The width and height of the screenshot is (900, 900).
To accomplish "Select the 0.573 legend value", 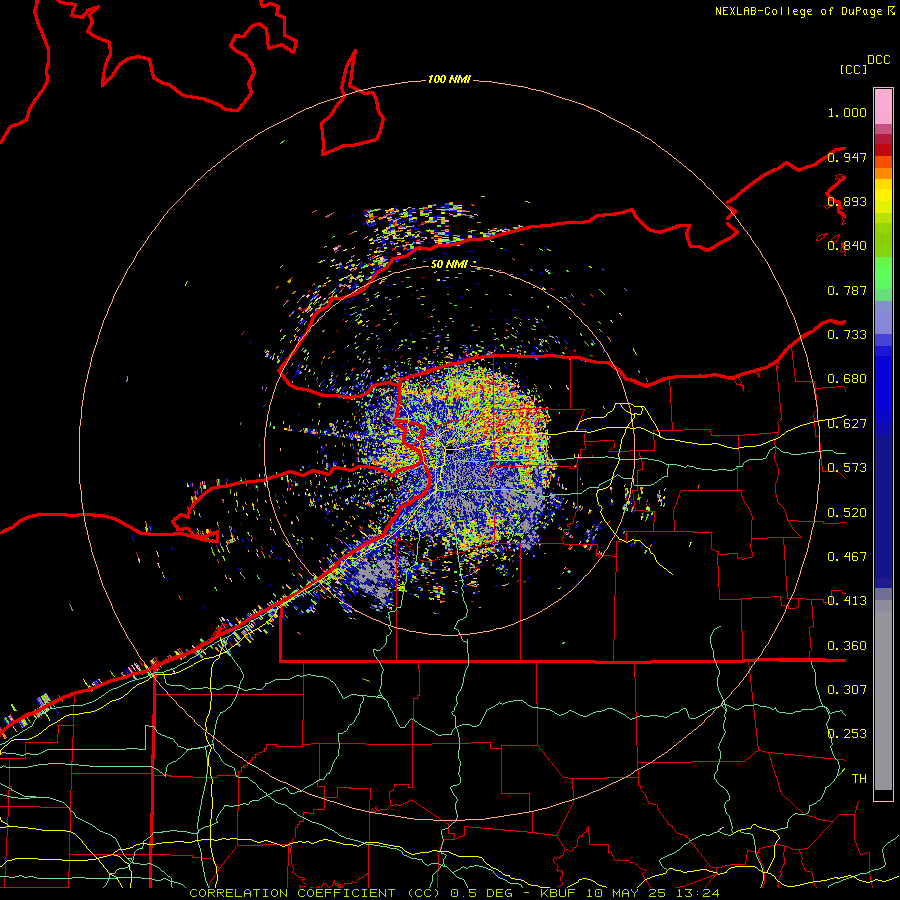I will pos(847,468).
